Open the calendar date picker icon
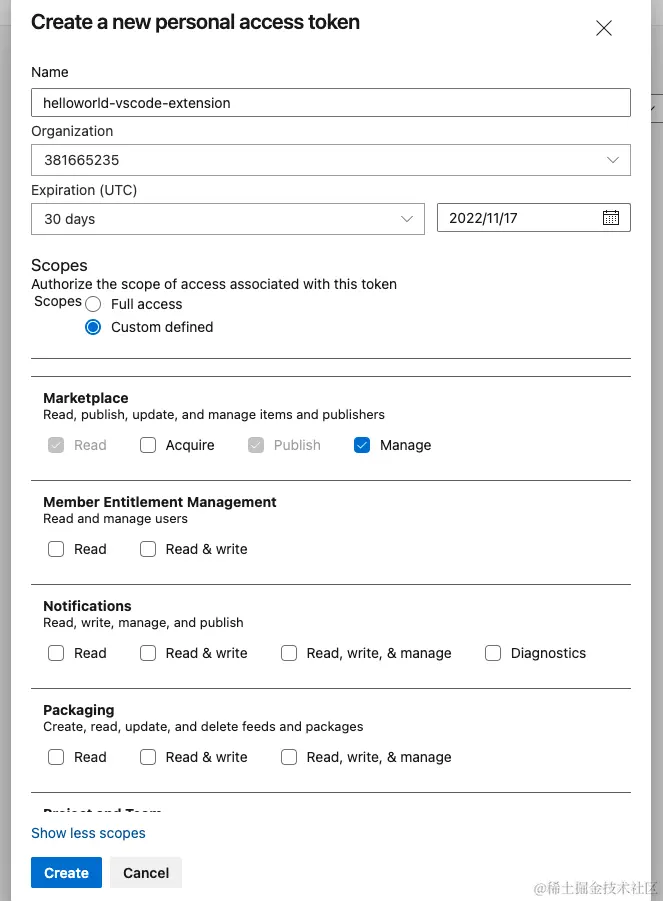The image size is (663, 901). [611, 218]
